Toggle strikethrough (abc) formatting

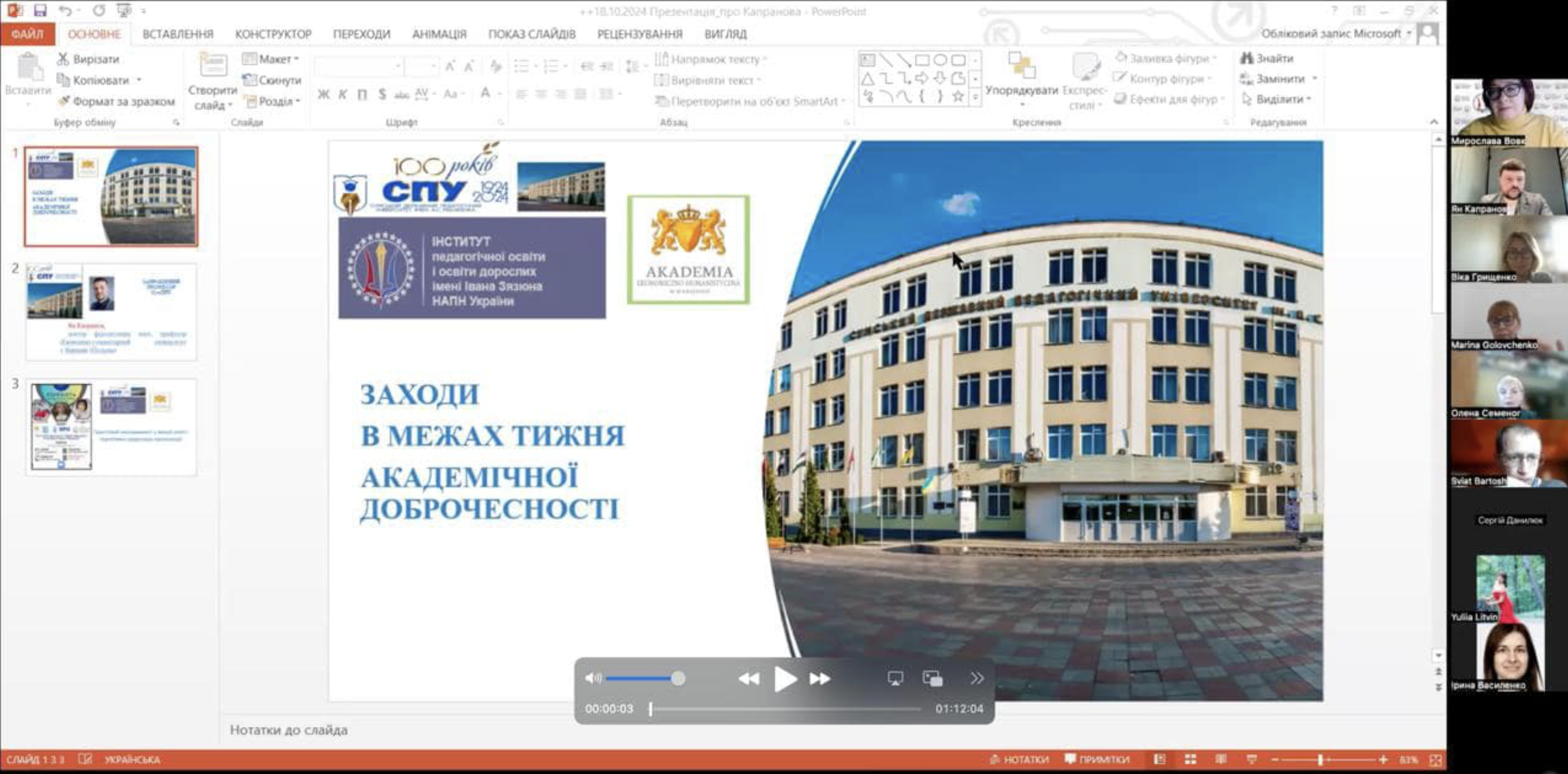402,94
